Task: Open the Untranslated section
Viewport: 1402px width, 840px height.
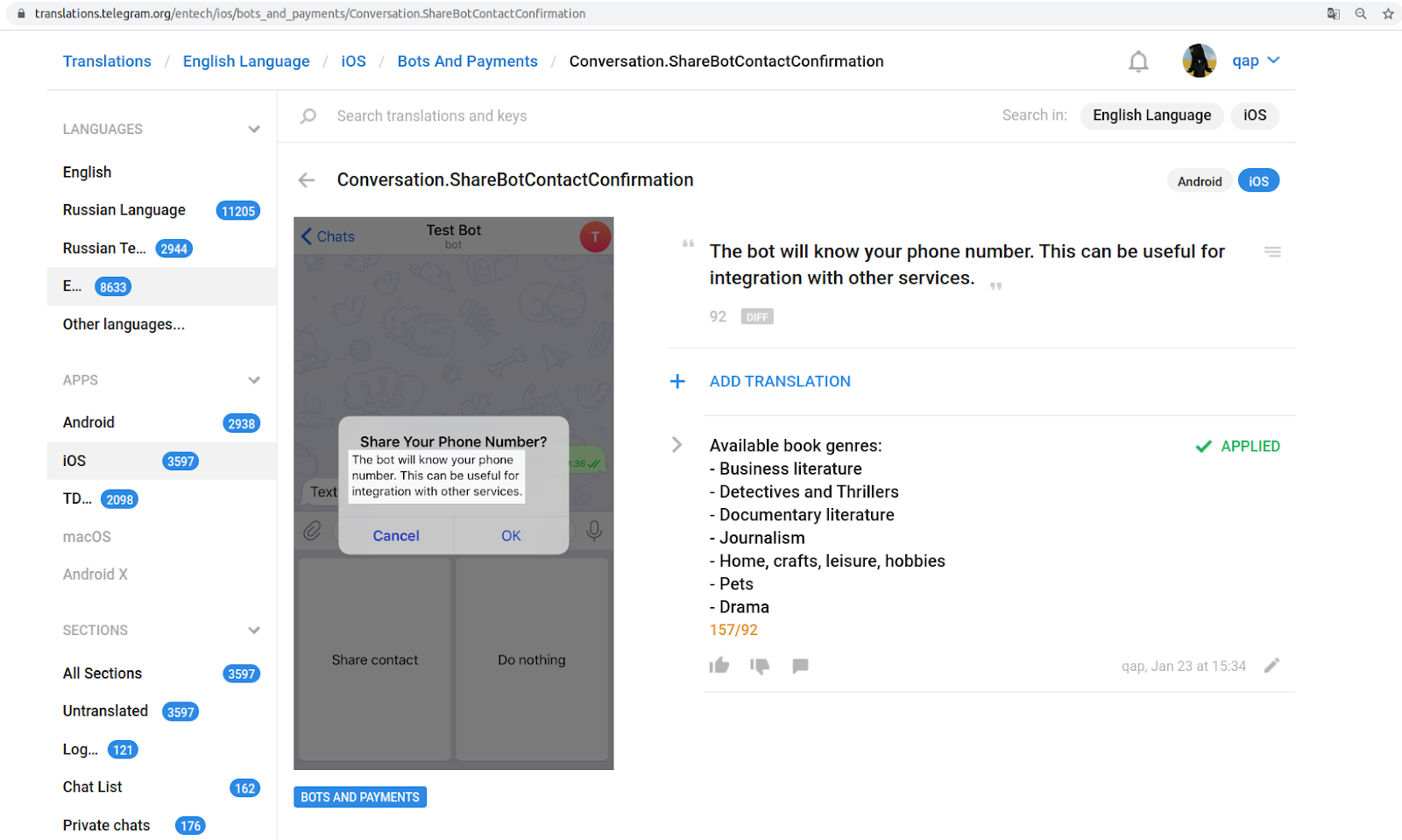Action: pyautogui.click(x=161, y=711)
